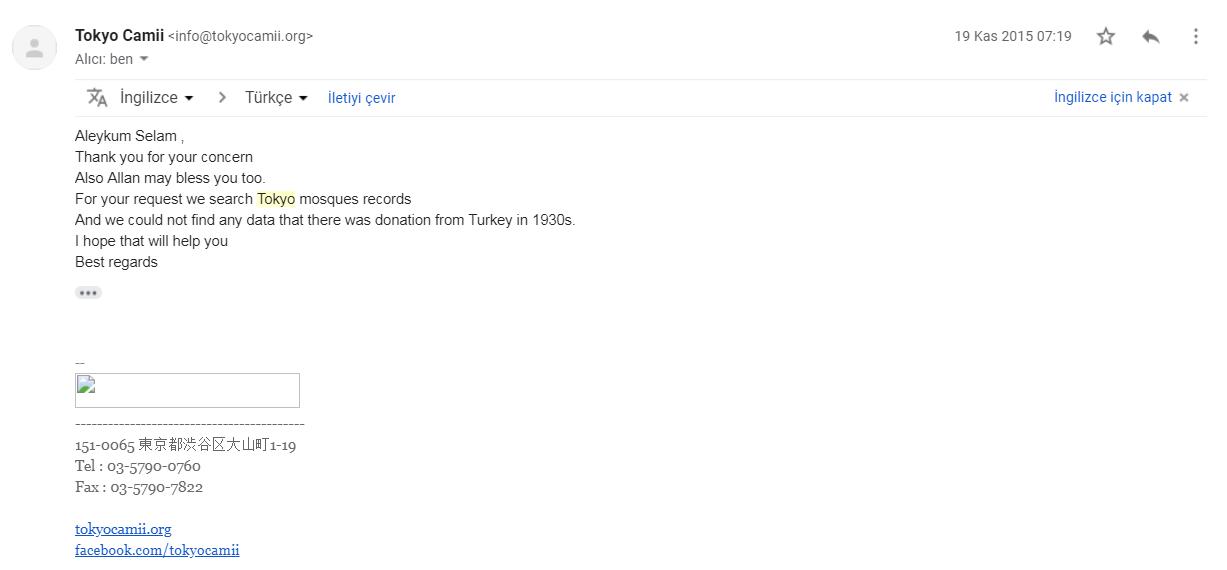Click İngilizce için kapat link
Screen dimensions: 1227x570
pyautogui.click(x=1112, y=97)
